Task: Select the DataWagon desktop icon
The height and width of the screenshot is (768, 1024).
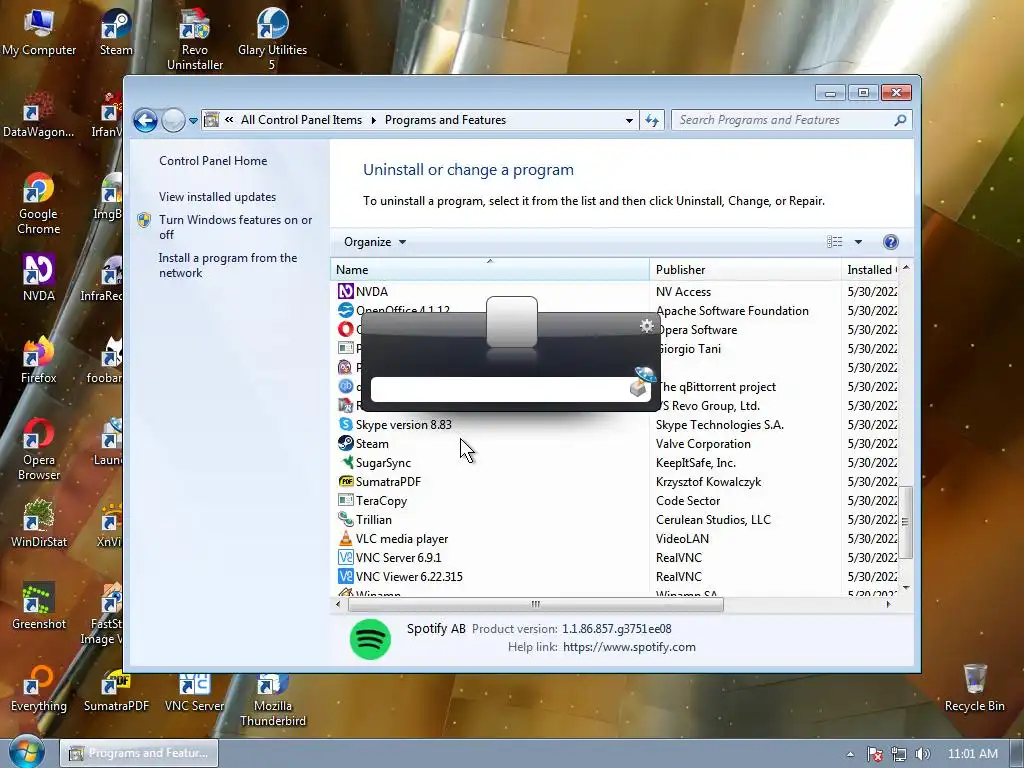Action: pos(39,114)
